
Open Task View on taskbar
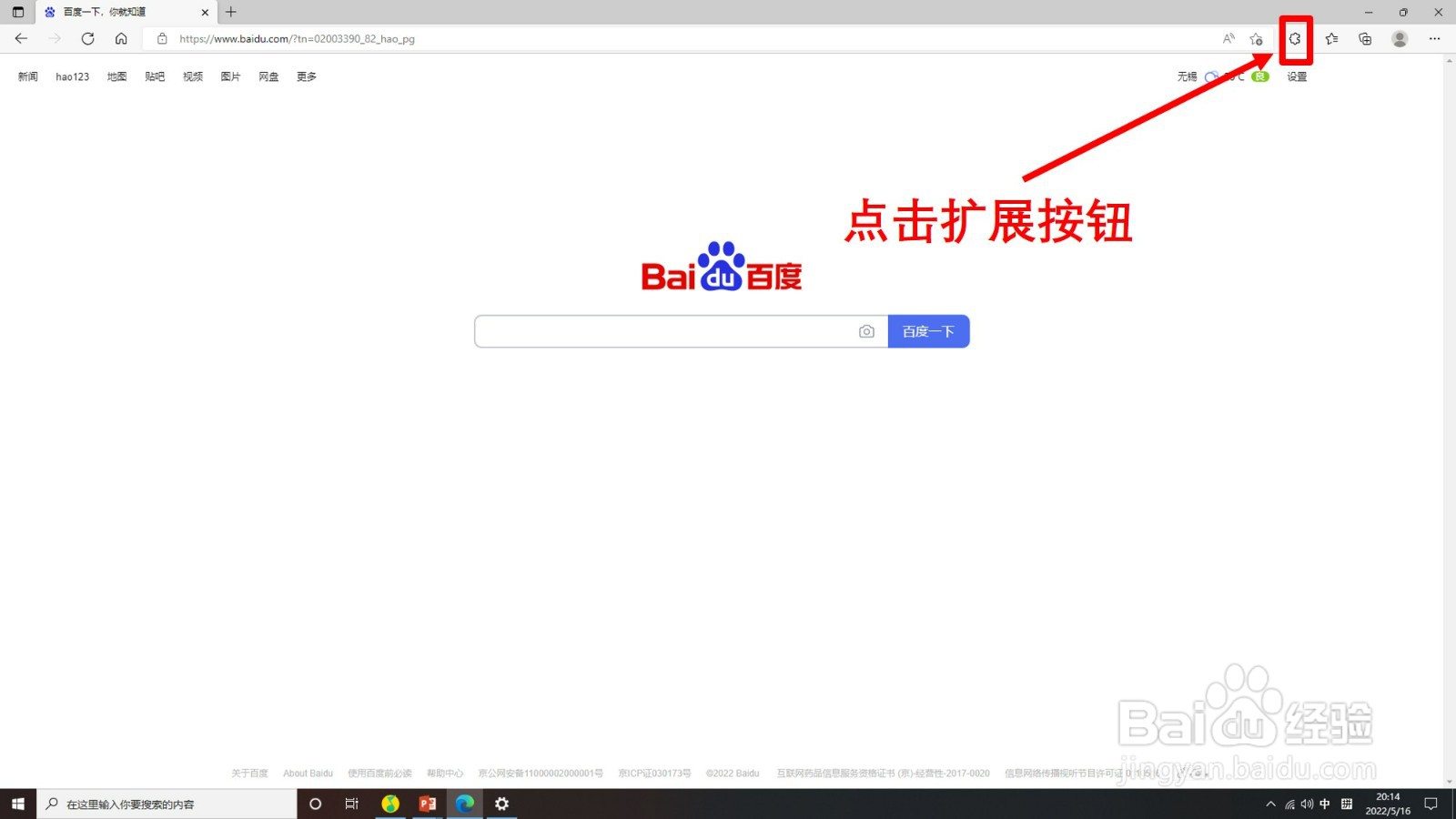tap(351, 804)
